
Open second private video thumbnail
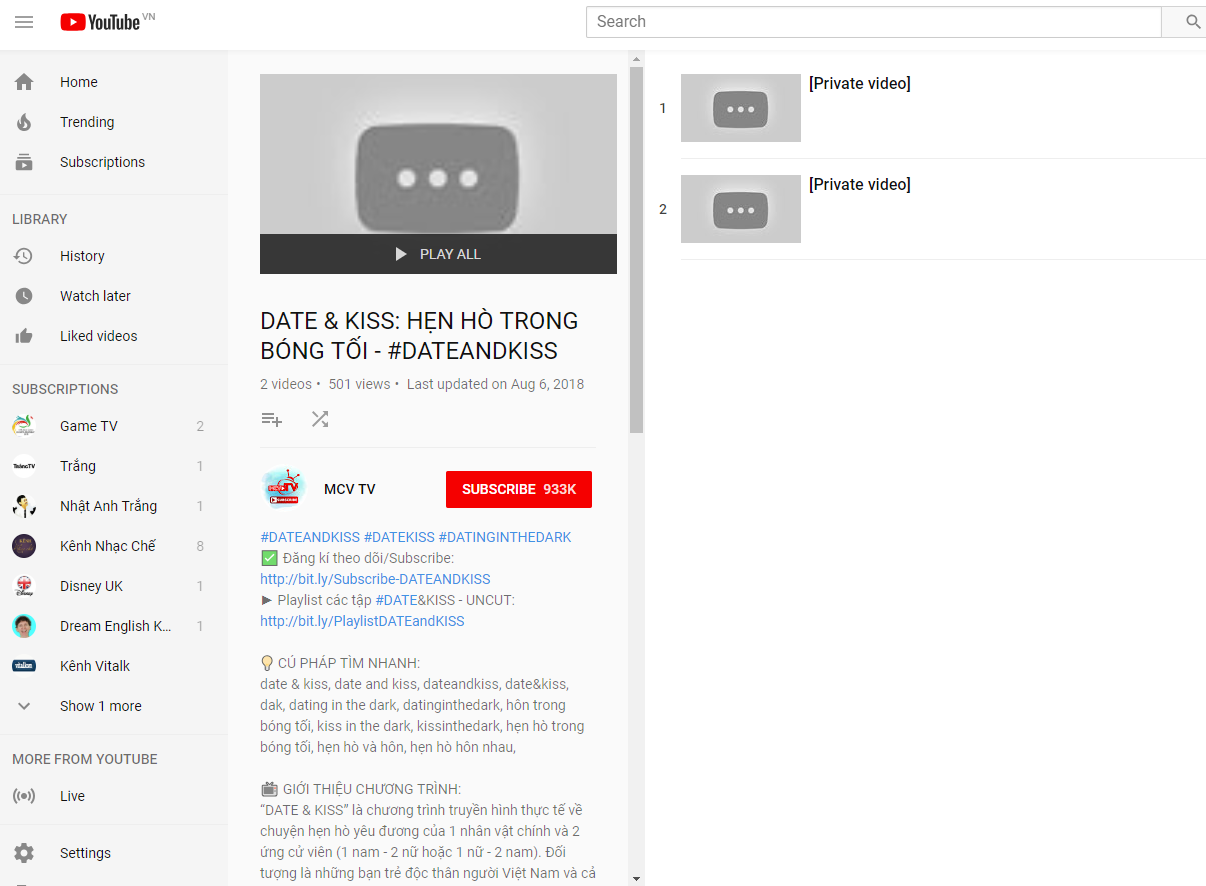coord(740,209)
